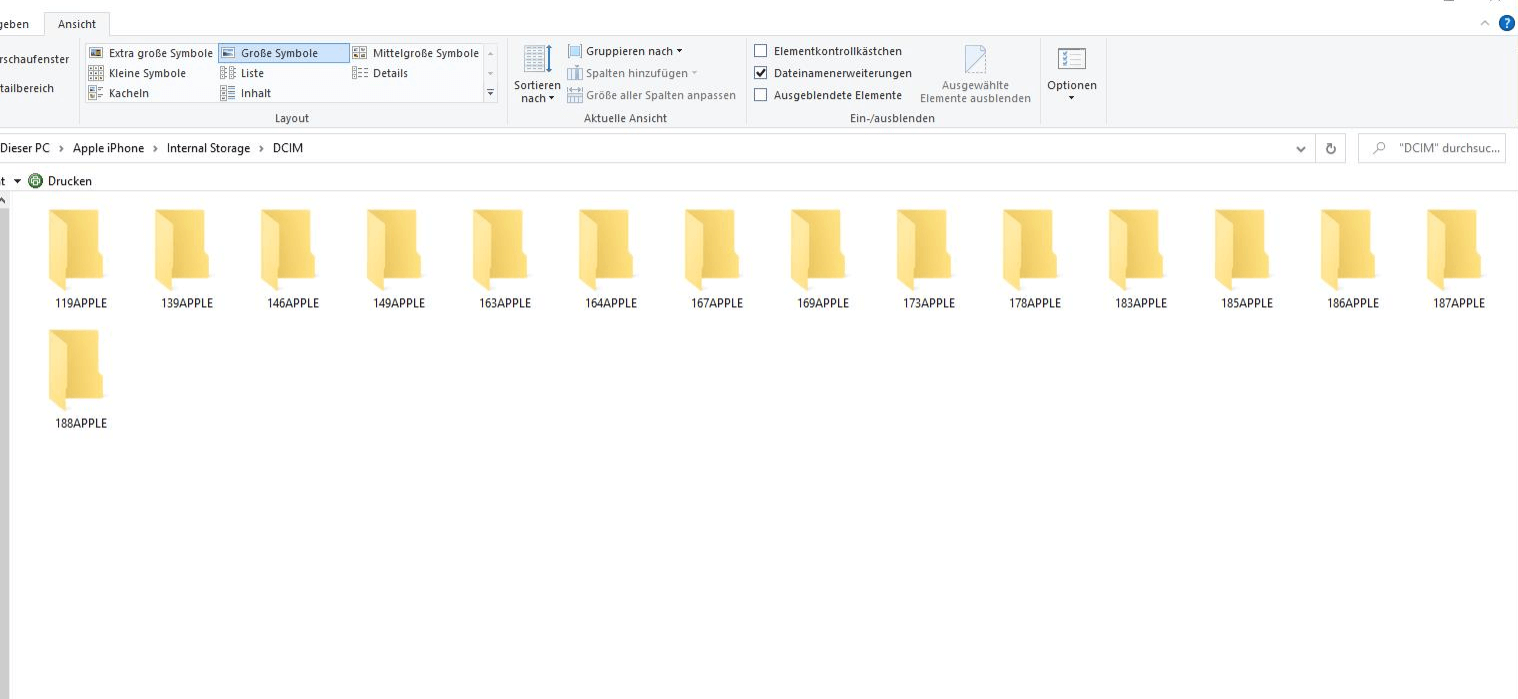The image size is (1518, 699).
Task: Expand the Gruppieren nach dropdown
Action: [x=625, y=51]
